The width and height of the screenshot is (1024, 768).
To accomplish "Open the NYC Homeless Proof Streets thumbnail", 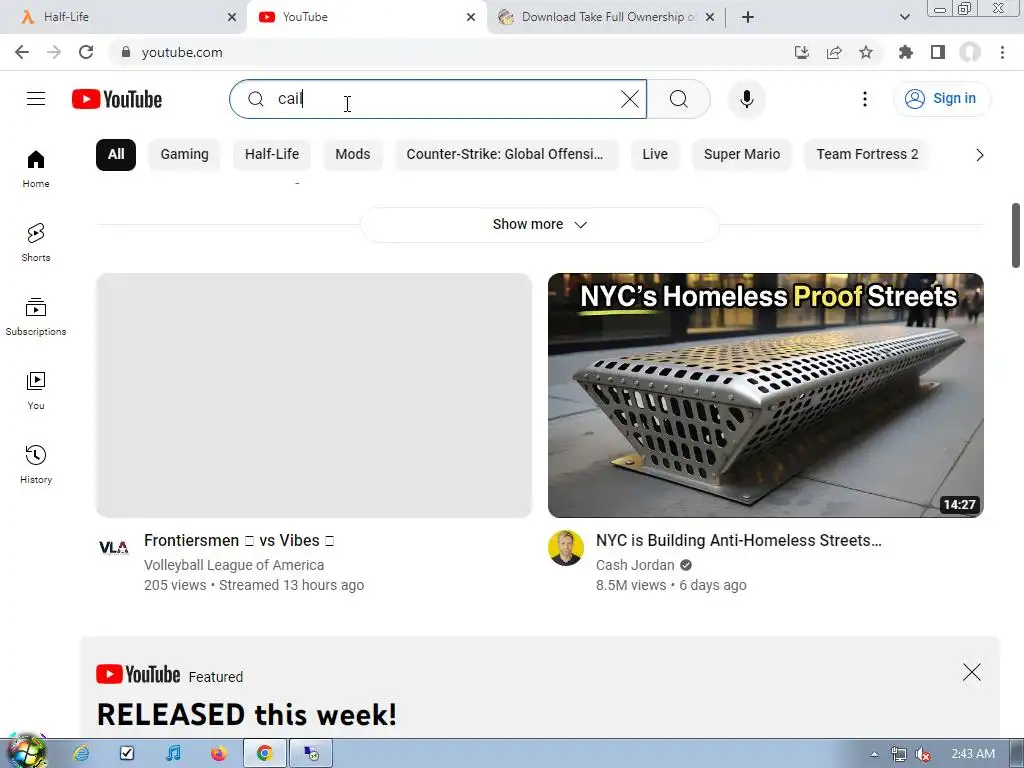I will (x=765, y=395).
